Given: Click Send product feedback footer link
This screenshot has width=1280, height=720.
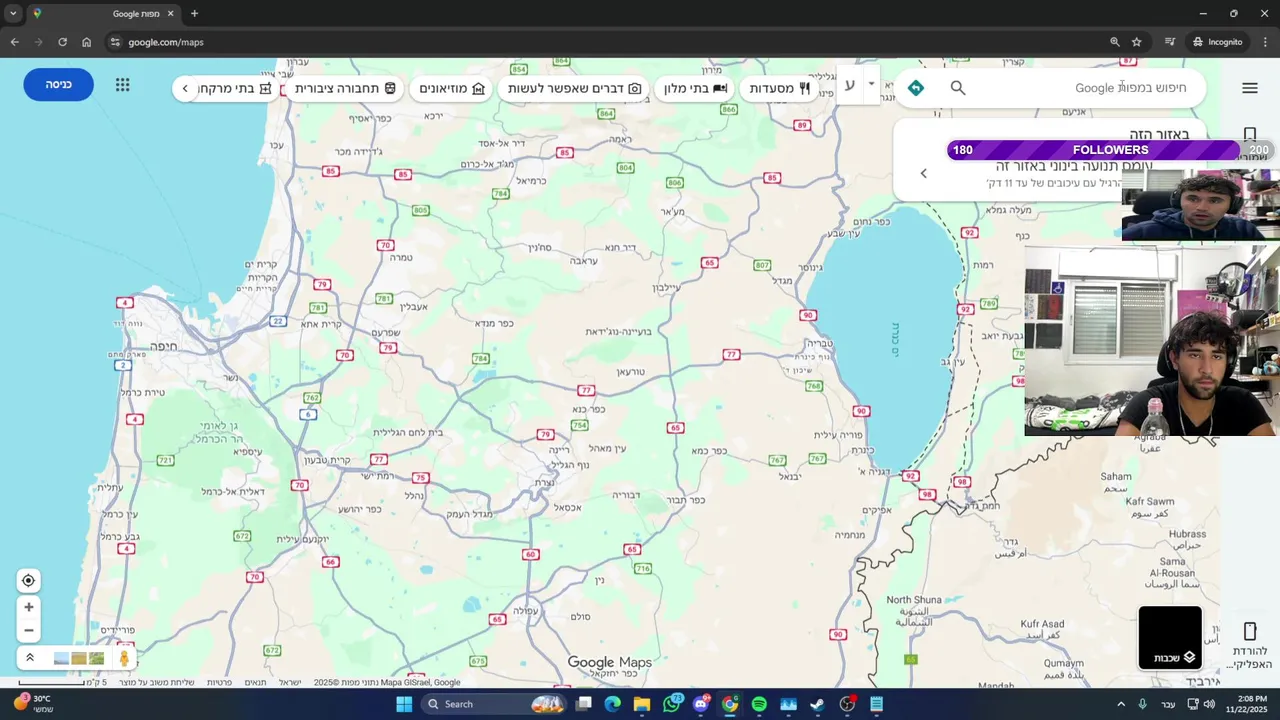Looking at the screenshot, I should pyautogui.click(x=156, y=682).
